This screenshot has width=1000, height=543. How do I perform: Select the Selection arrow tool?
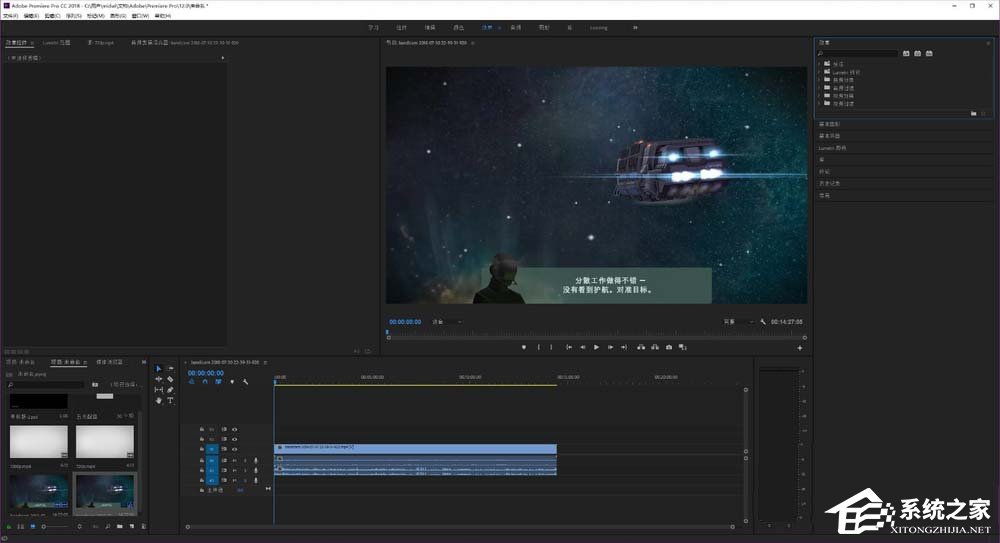(158, 369)
